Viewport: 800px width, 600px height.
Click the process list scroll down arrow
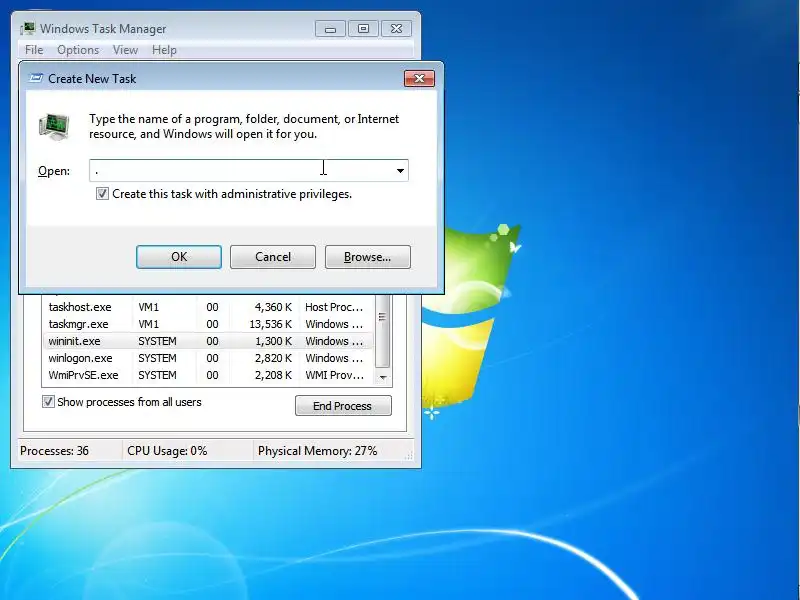[383, 378]
